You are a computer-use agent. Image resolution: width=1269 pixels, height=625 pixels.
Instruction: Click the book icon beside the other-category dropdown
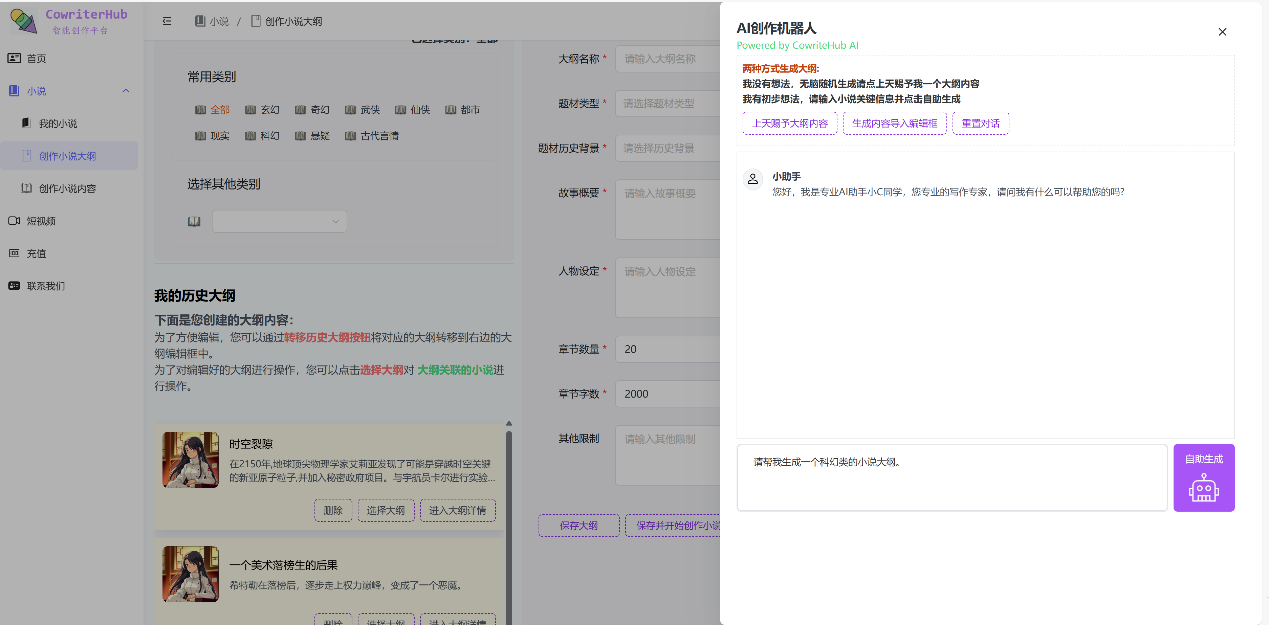[x=194, y=221]
